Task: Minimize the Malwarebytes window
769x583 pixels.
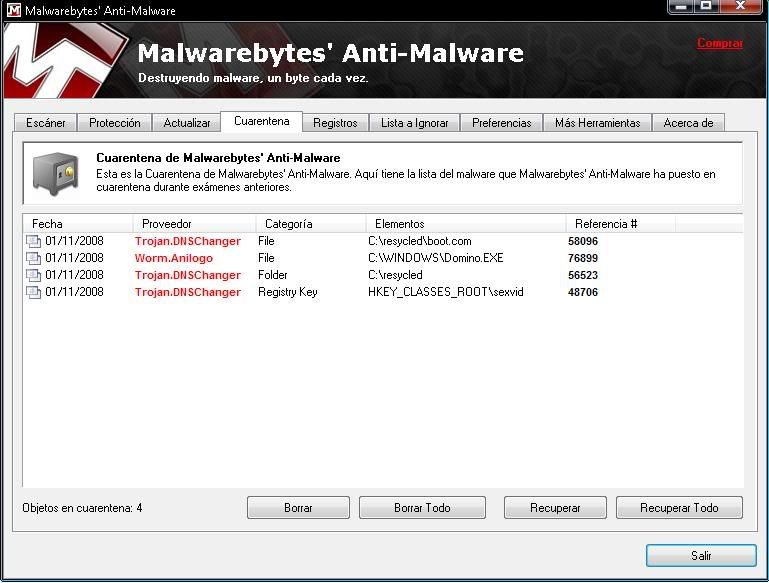Action: (681, 6)
